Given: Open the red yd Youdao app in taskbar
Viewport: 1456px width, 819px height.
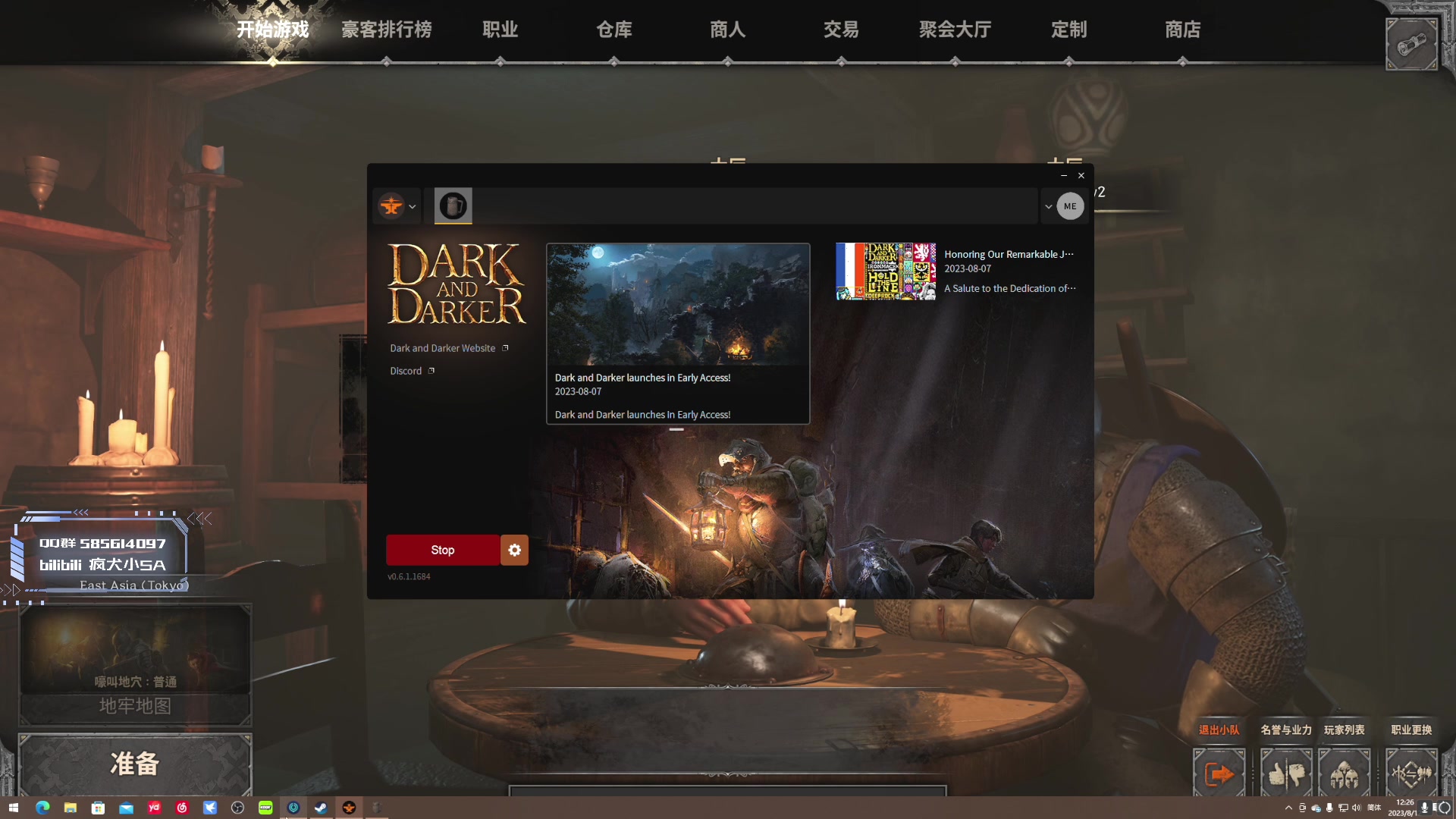Looking at the screenshot, I should [x=154, y=808].
